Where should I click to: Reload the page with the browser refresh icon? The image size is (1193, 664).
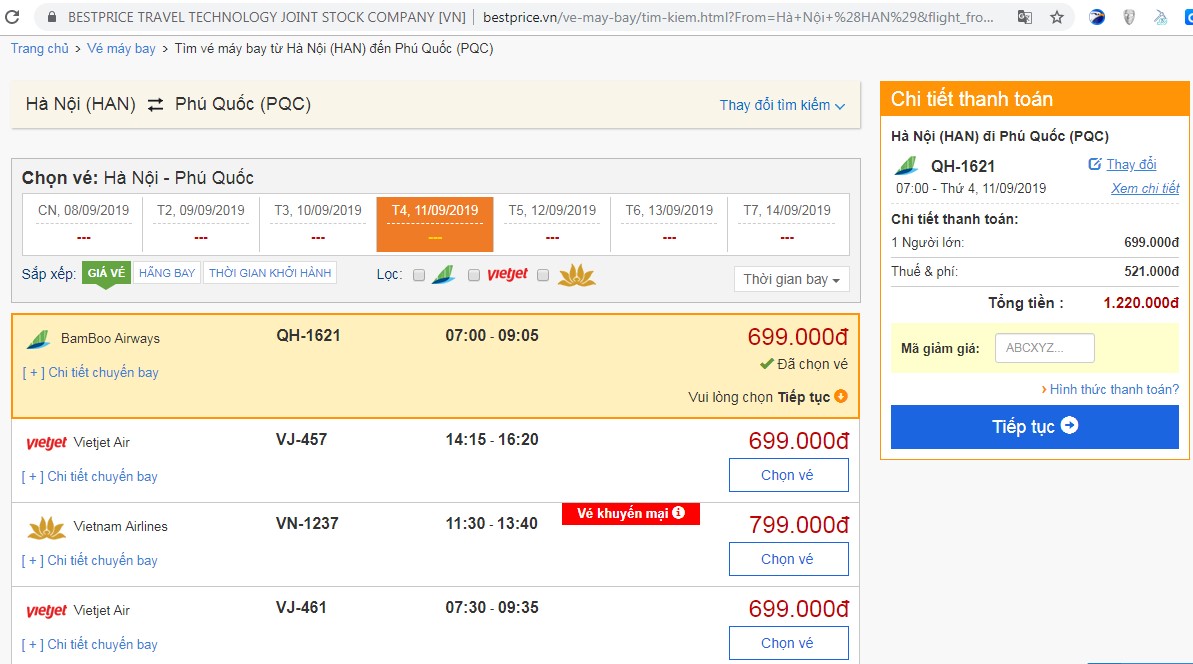[12, 16]
